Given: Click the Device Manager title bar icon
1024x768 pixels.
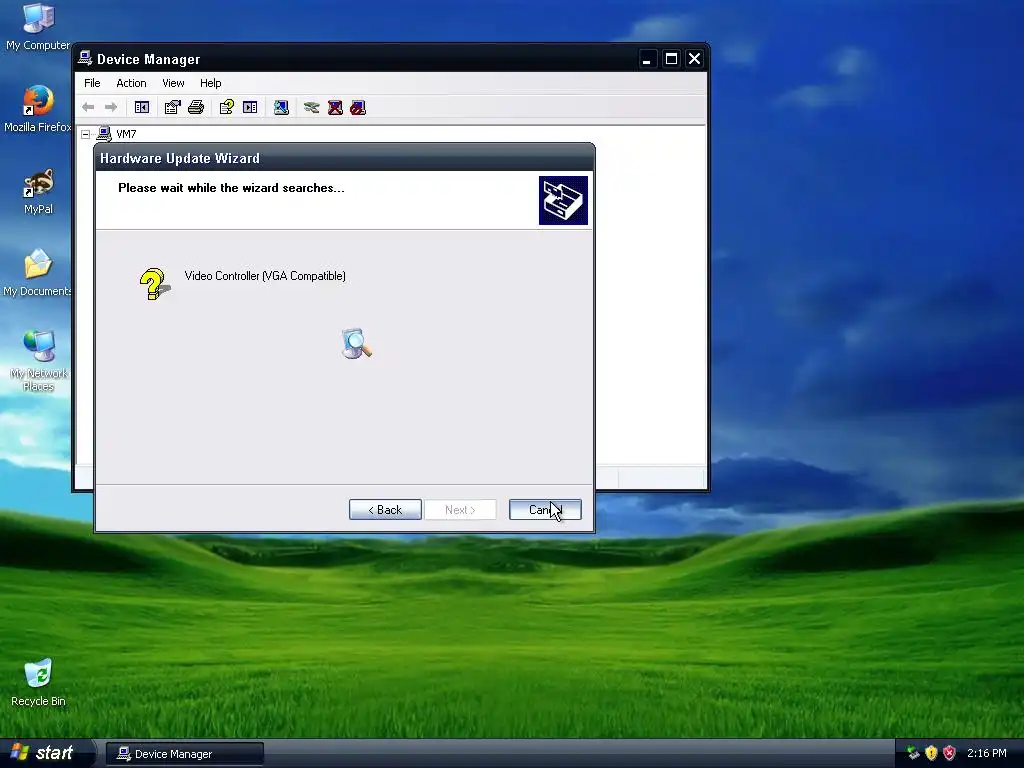Looking at the screenshot, I should (85, 58).
